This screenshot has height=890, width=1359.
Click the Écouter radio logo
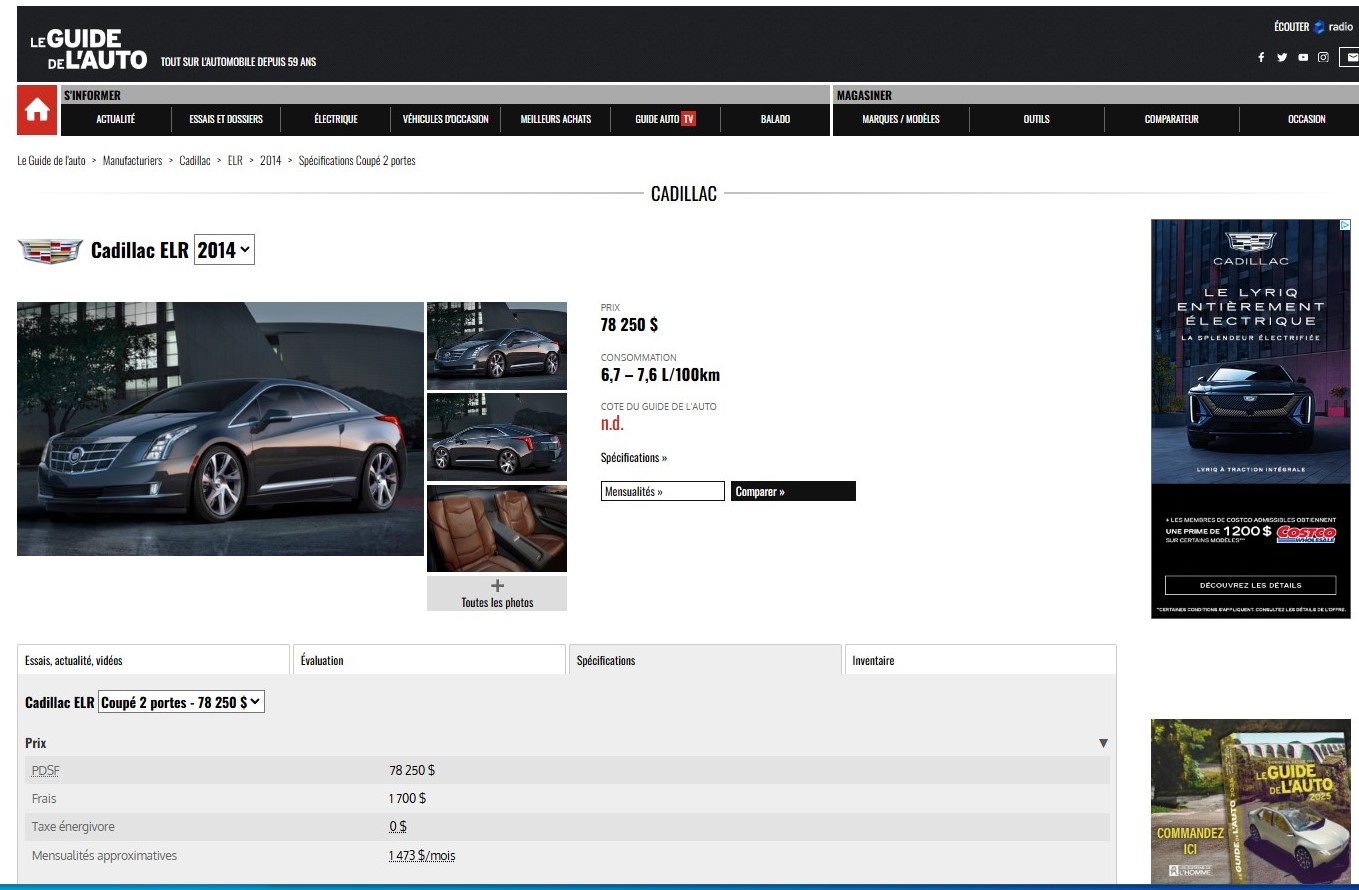point(1313,27)
